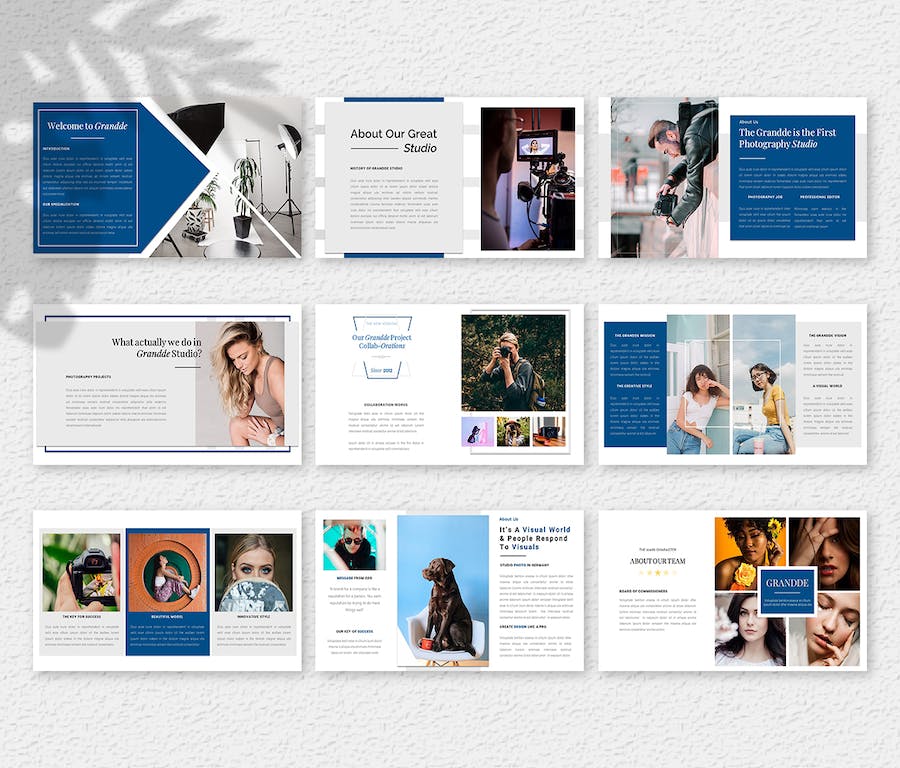Click the star rating under 'About Our Team'
The image size is (900, 768).
[x=657, y=573]
